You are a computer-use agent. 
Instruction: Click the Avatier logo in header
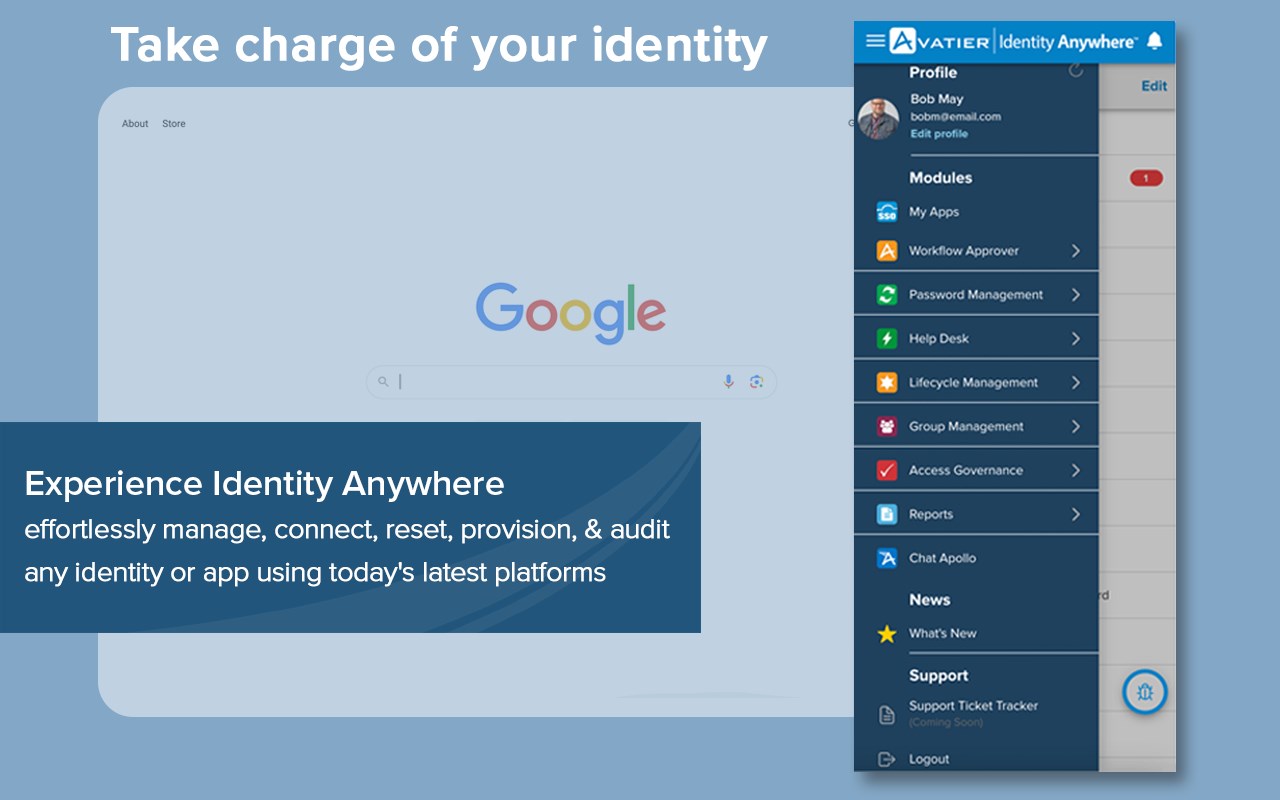coord(940,41)
